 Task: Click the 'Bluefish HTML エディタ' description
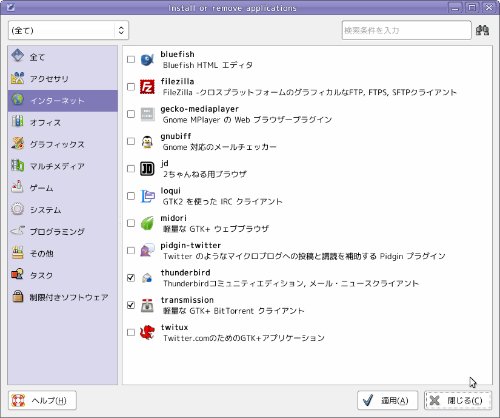pyautogui.click(x=207, y=65)
